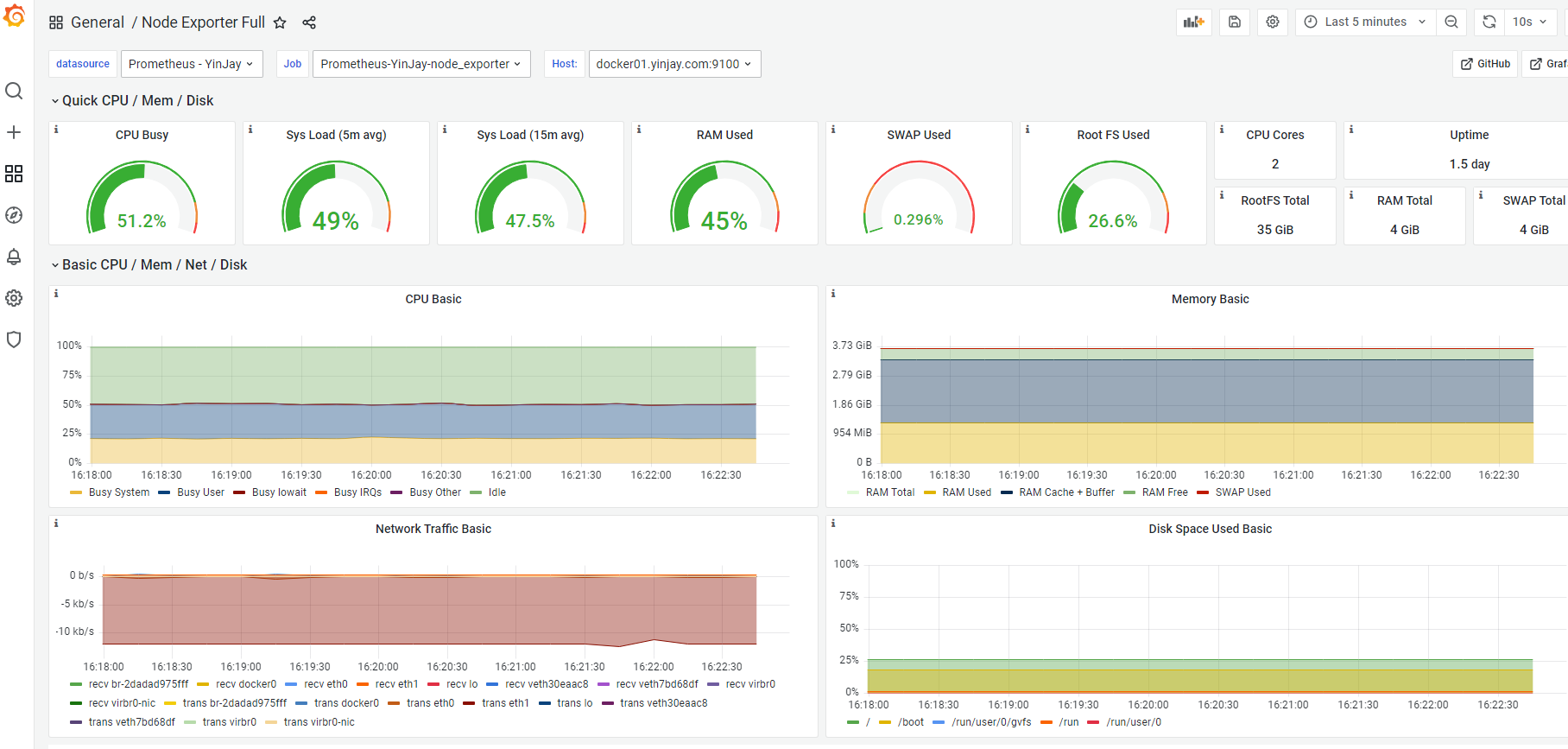The image size is (1568, 749).
Task: Click the Busy IRQs color swatch in legend
Action: click(321, 492)
